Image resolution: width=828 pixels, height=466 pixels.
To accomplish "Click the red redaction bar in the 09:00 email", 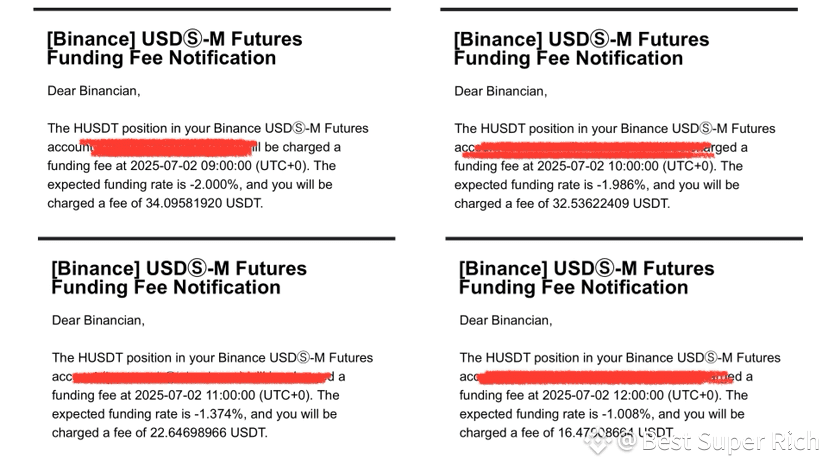I will [173, 147].
